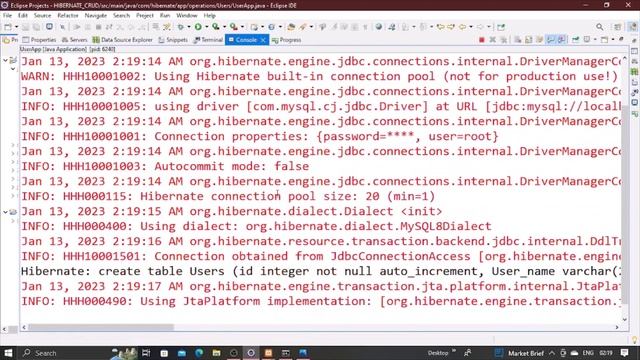The width and height of the screenshot is (640, 360).
Task: Click the Terminal toolbar icon
Action: pos(49,27)
